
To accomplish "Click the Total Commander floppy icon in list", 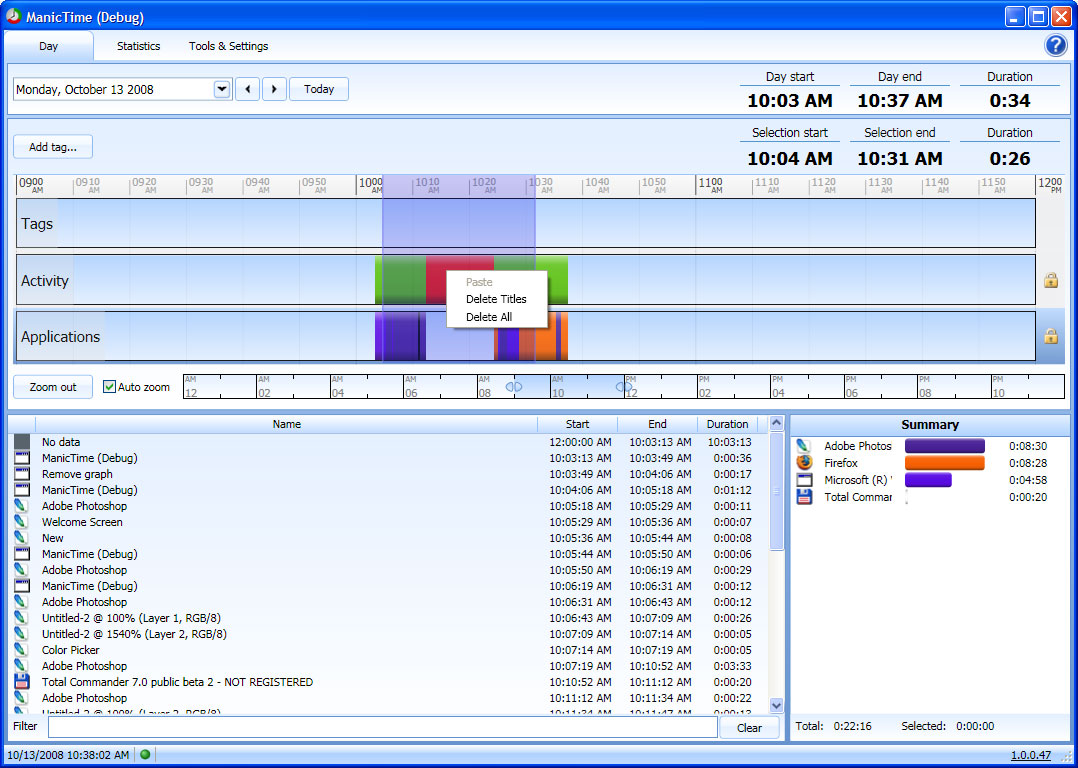I will [x=22, y=682].
